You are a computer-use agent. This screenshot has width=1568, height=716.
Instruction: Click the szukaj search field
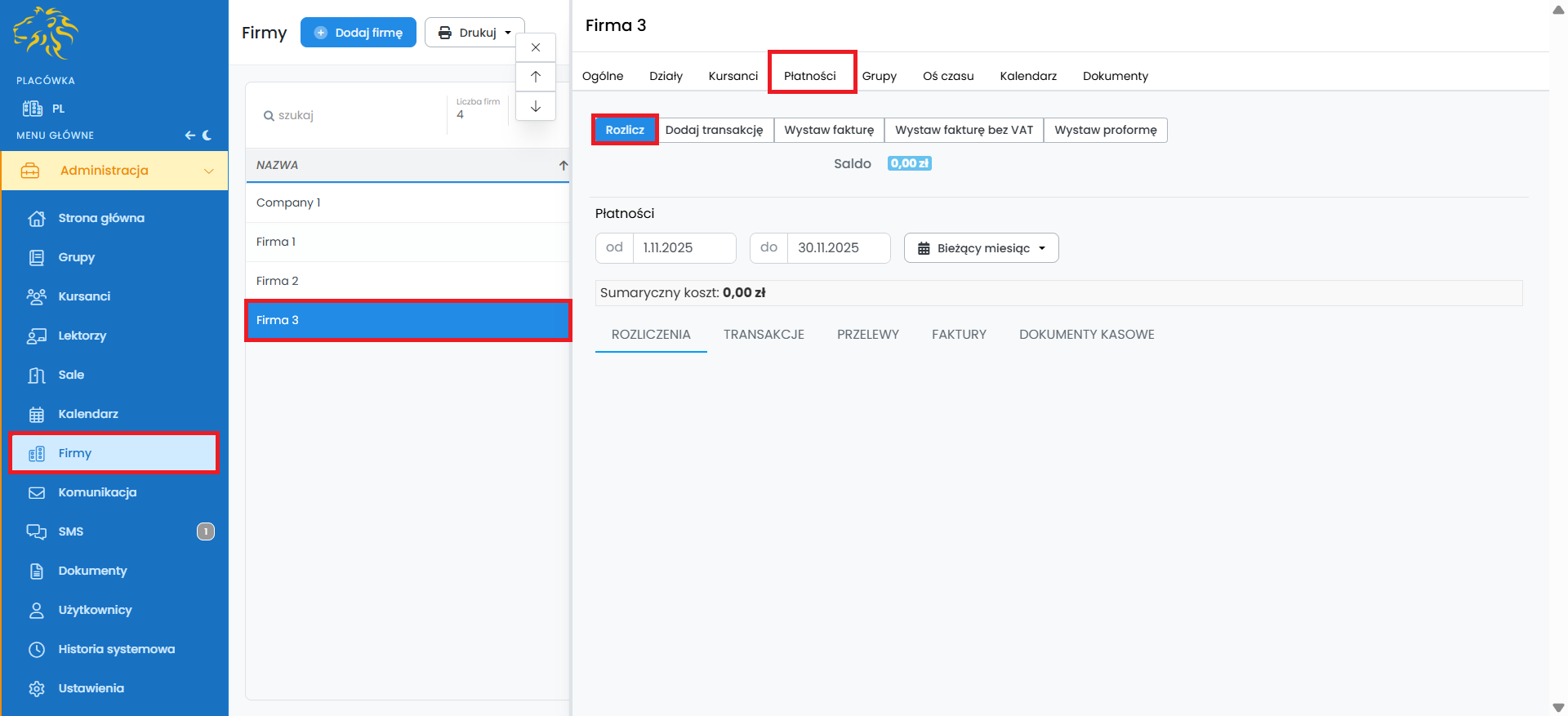pos(351,115)
